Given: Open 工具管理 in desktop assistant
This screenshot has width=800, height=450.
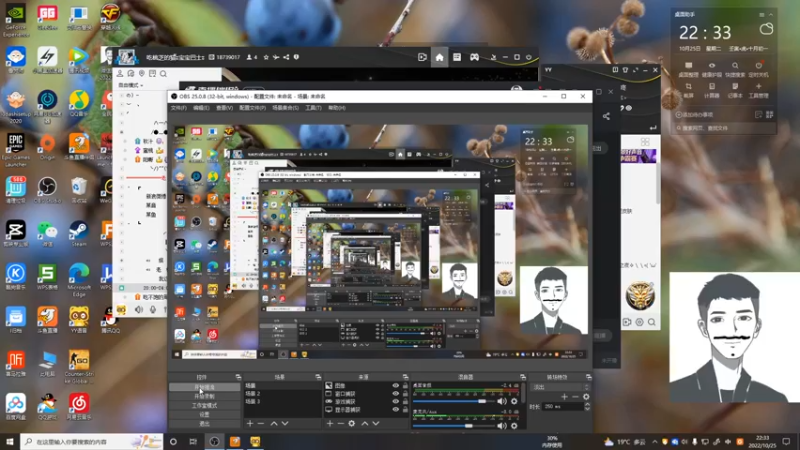Looking at the screenshot, I should (x=759, y=90).
